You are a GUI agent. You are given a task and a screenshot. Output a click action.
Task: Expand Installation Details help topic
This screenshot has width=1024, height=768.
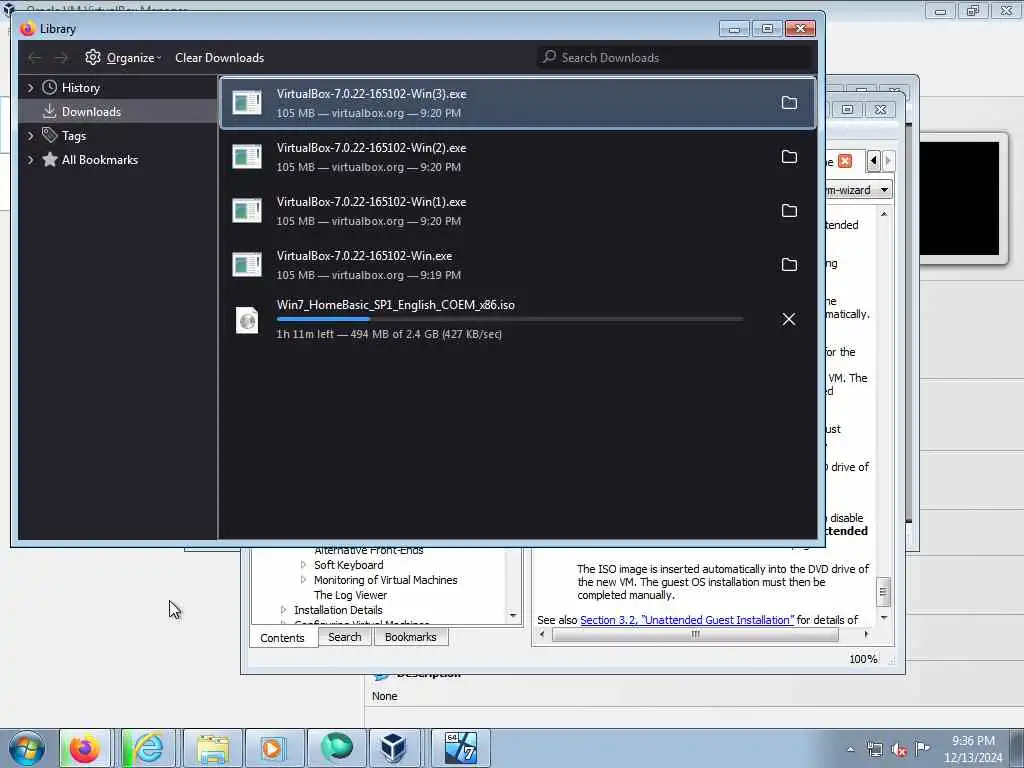283,610
